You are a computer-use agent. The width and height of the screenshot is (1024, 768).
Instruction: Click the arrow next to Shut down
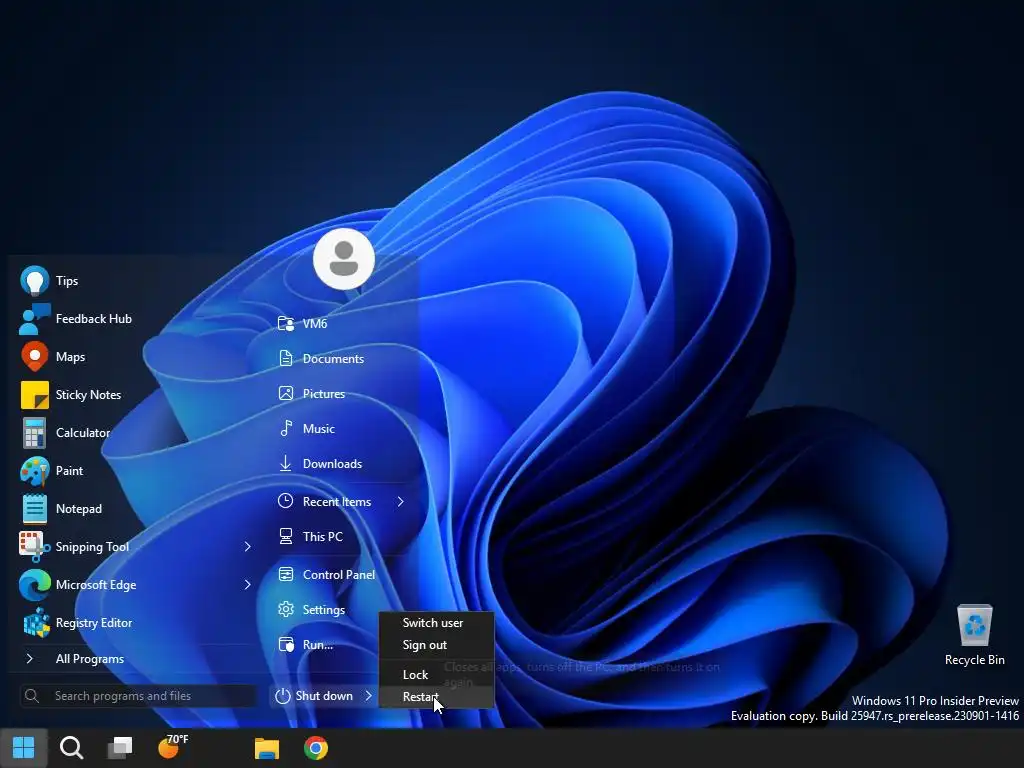click(368, 696)
